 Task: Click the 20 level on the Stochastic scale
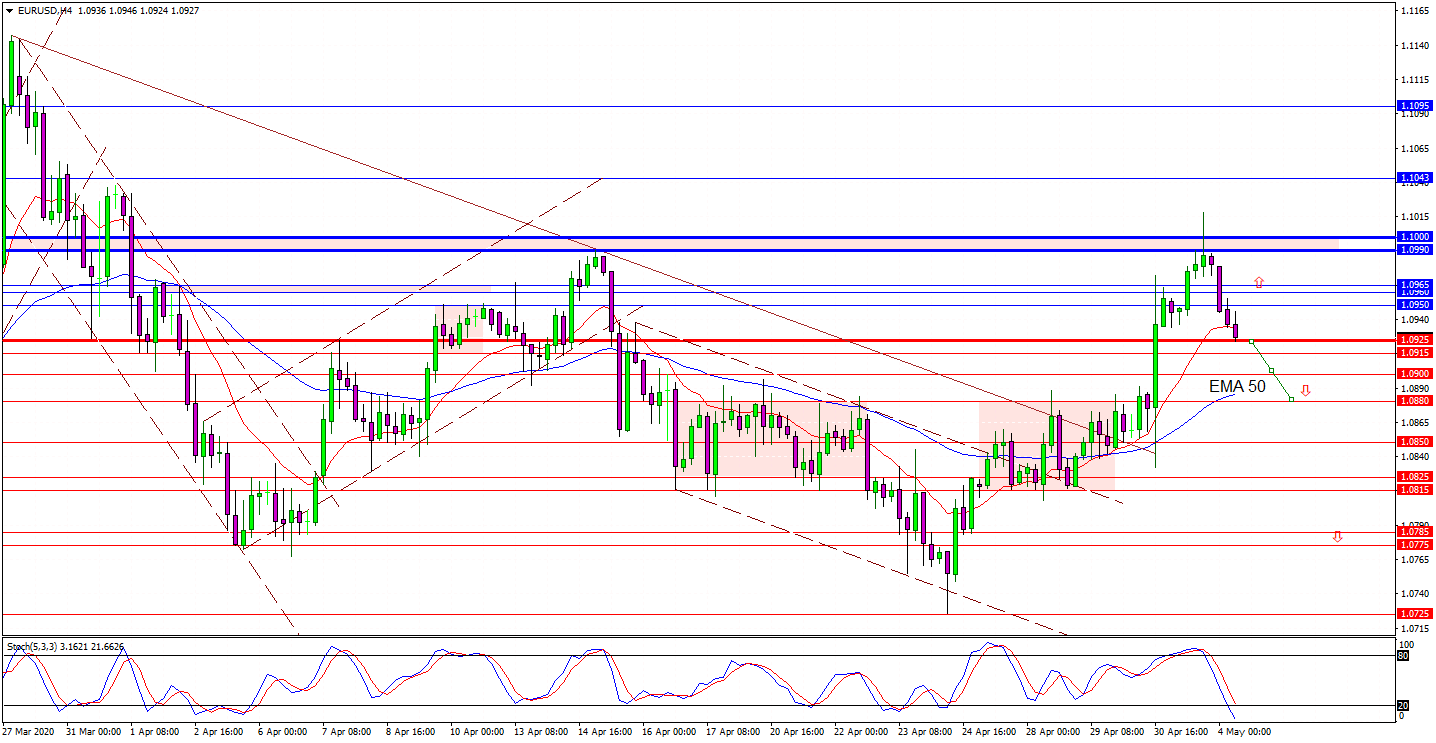(1404, 705)
